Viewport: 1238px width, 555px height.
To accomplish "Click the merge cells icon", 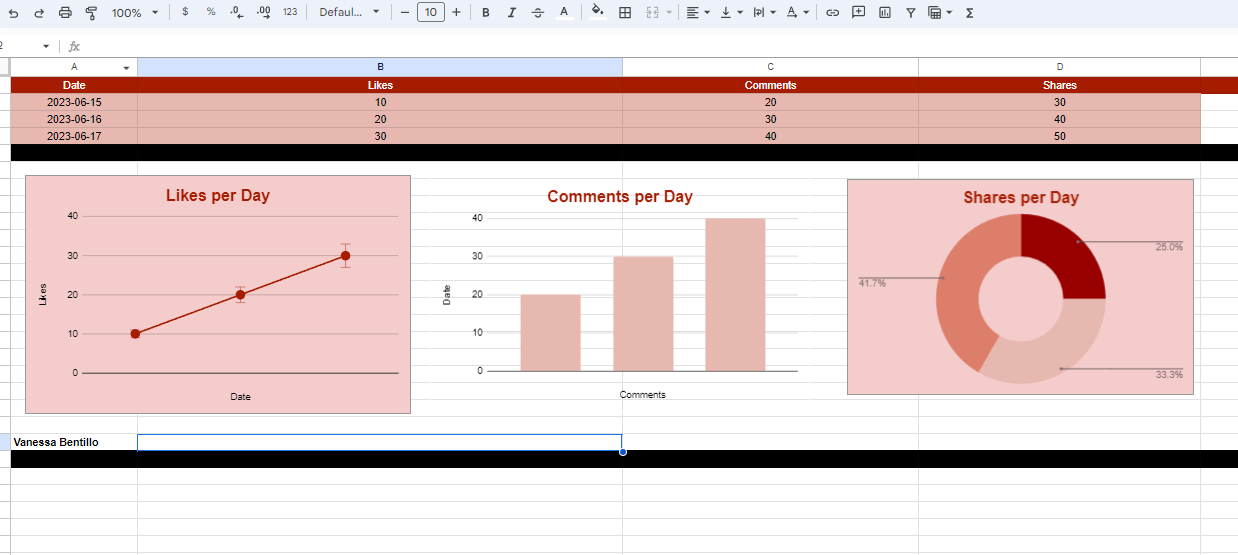I will pyautogui.click(x=651, y=13).
